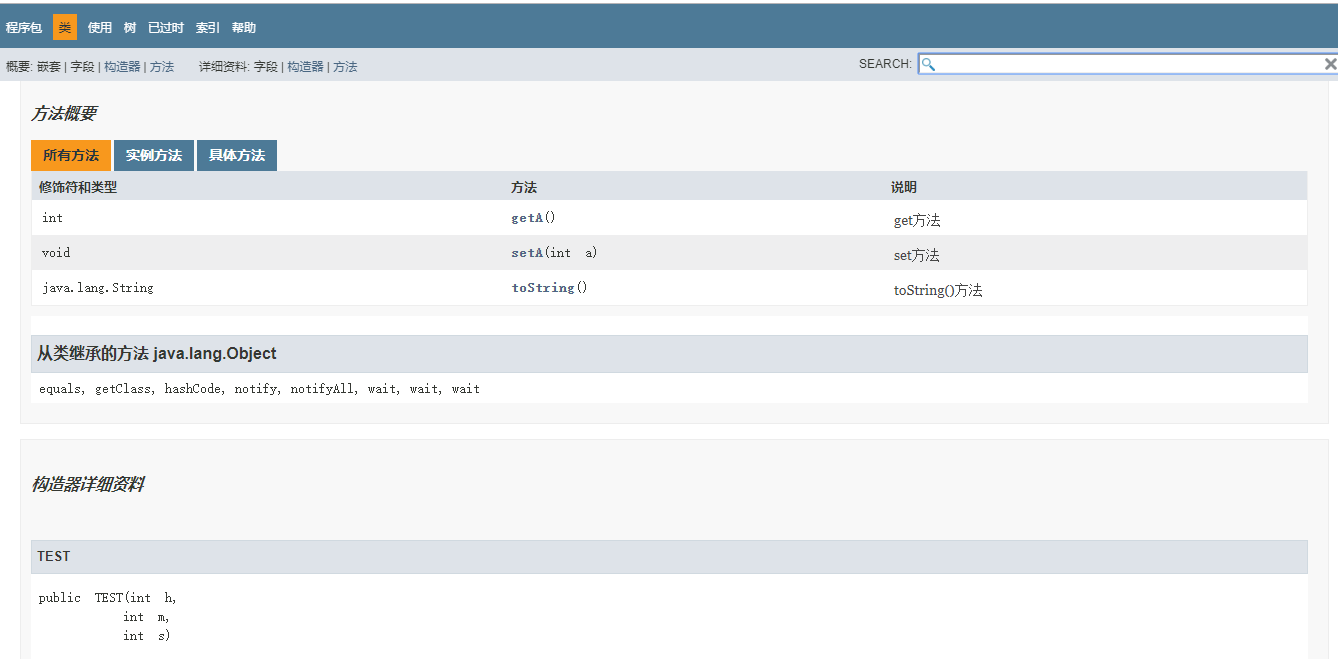Screen dimensions: 1338x659
Task: Switch to the 具体方法 tab
Action: [x=237, y=155]
